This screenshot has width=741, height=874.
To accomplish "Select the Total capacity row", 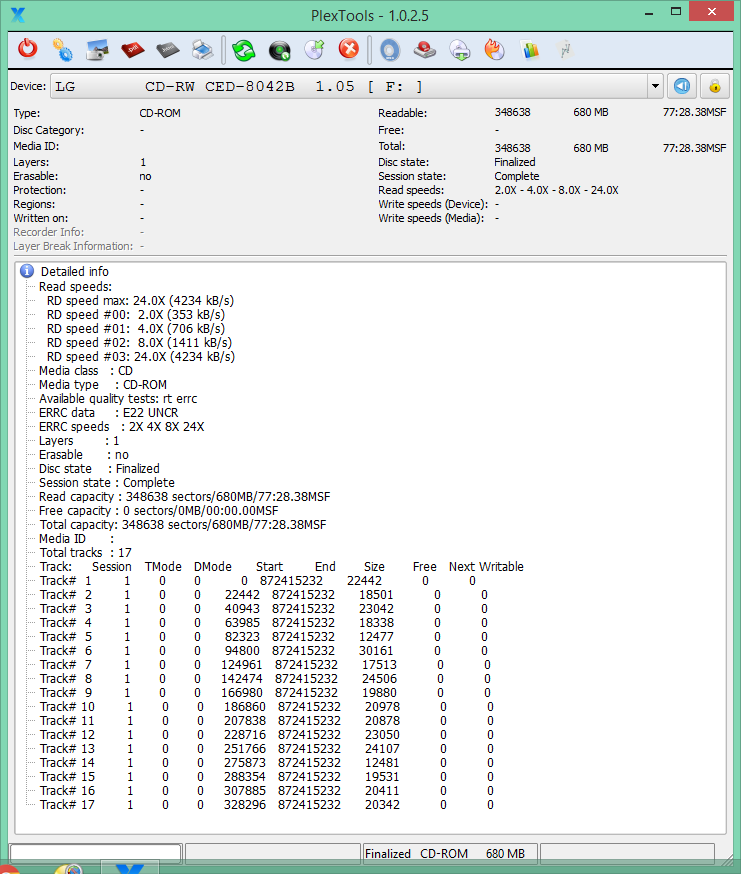I will pos(183,525).
